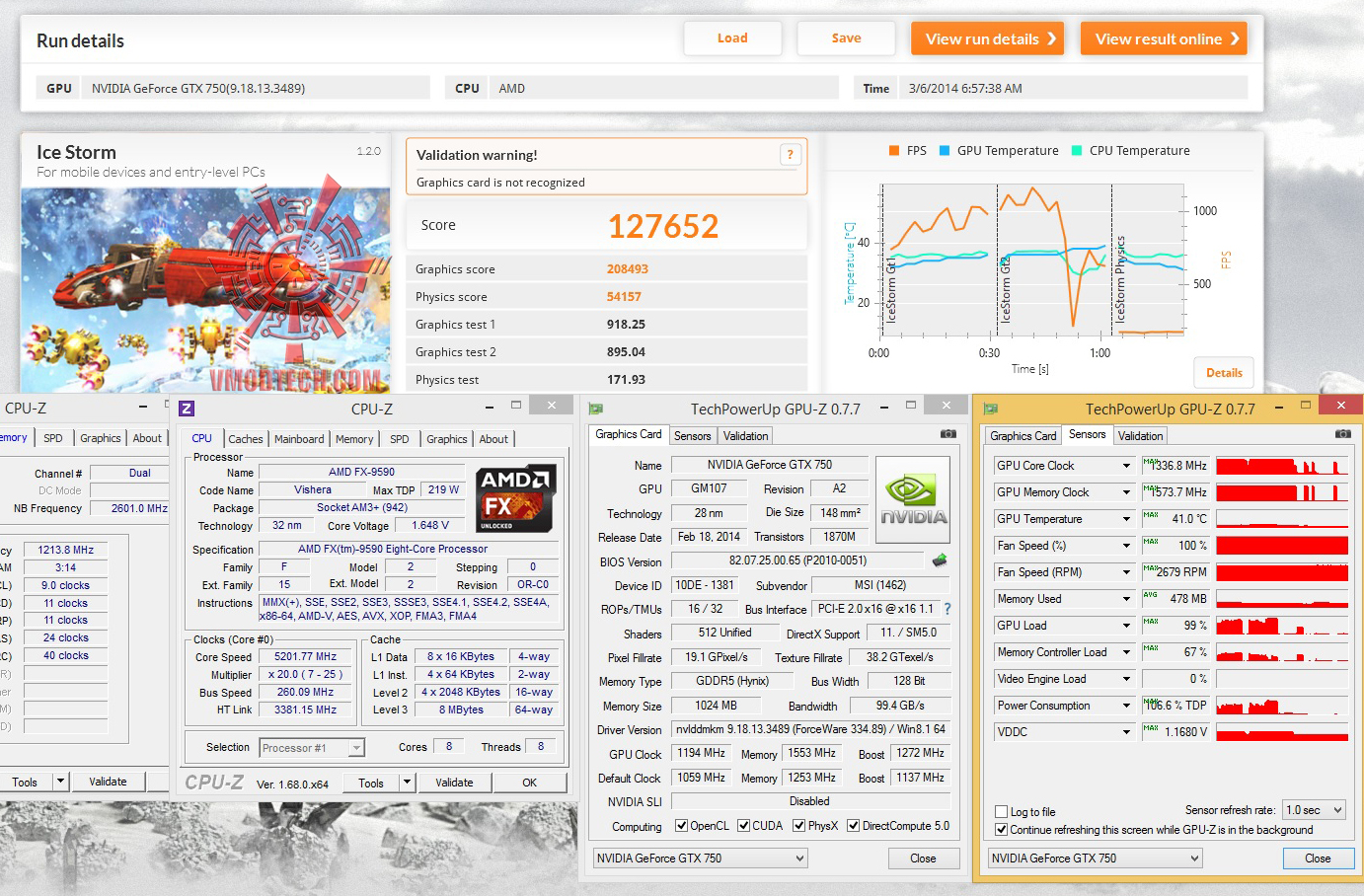
Task: Disable Continue refreshing in background checkbox
Action: (1002, 830)
